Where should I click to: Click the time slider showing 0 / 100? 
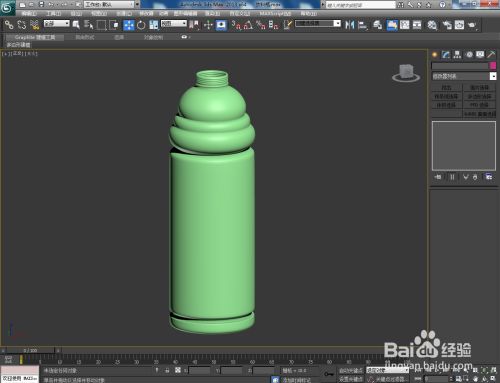[x=30, y=350]
